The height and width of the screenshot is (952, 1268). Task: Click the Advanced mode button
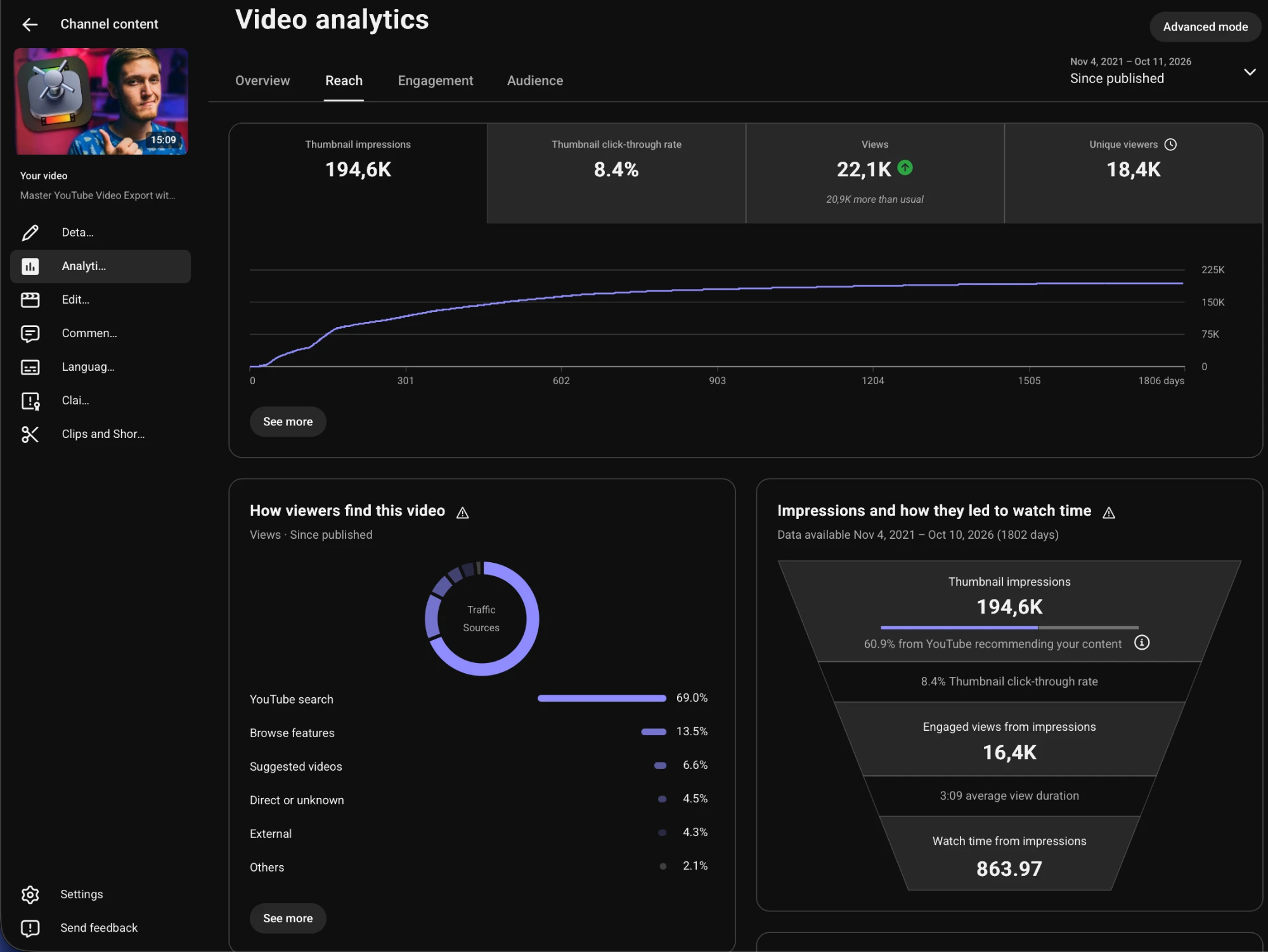coord(1205,27)
